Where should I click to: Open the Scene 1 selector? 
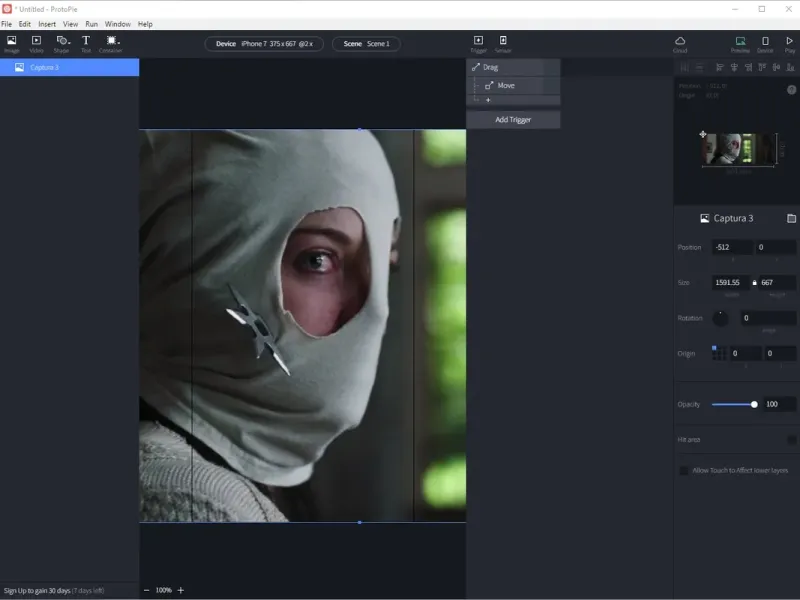(366, 44)
